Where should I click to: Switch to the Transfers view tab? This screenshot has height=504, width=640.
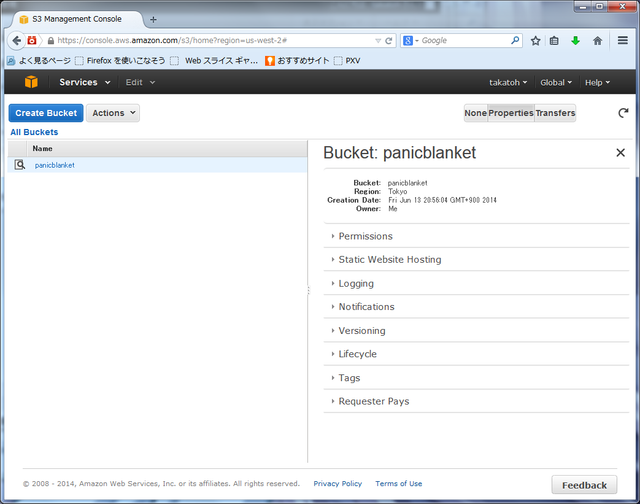pos(555,113)
